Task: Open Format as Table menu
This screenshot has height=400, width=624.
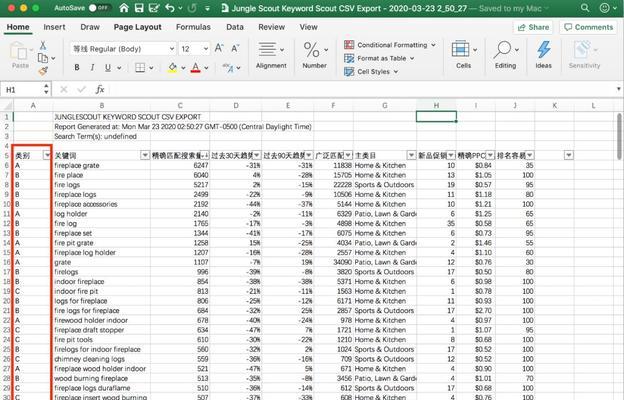Action: (x=379, y=59)
